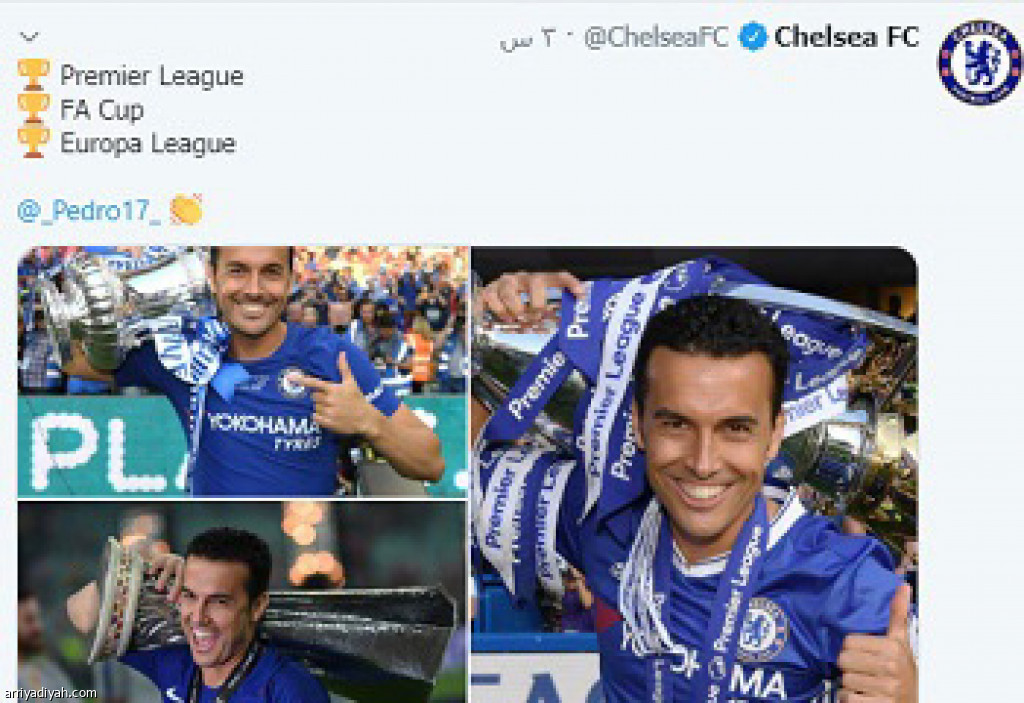1024x703 pixels.
Task: Click the Yokohama Tyres shirt sponsor logo
Action: pos(265,428)
